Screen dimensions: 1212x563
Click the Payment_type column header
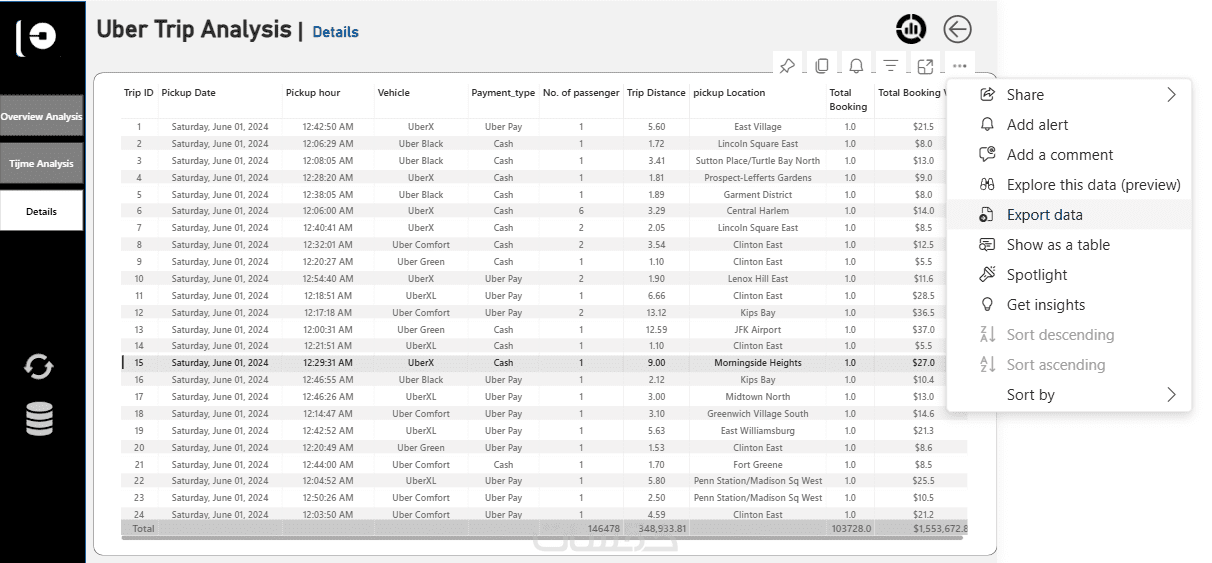click(x=503, y=93)
